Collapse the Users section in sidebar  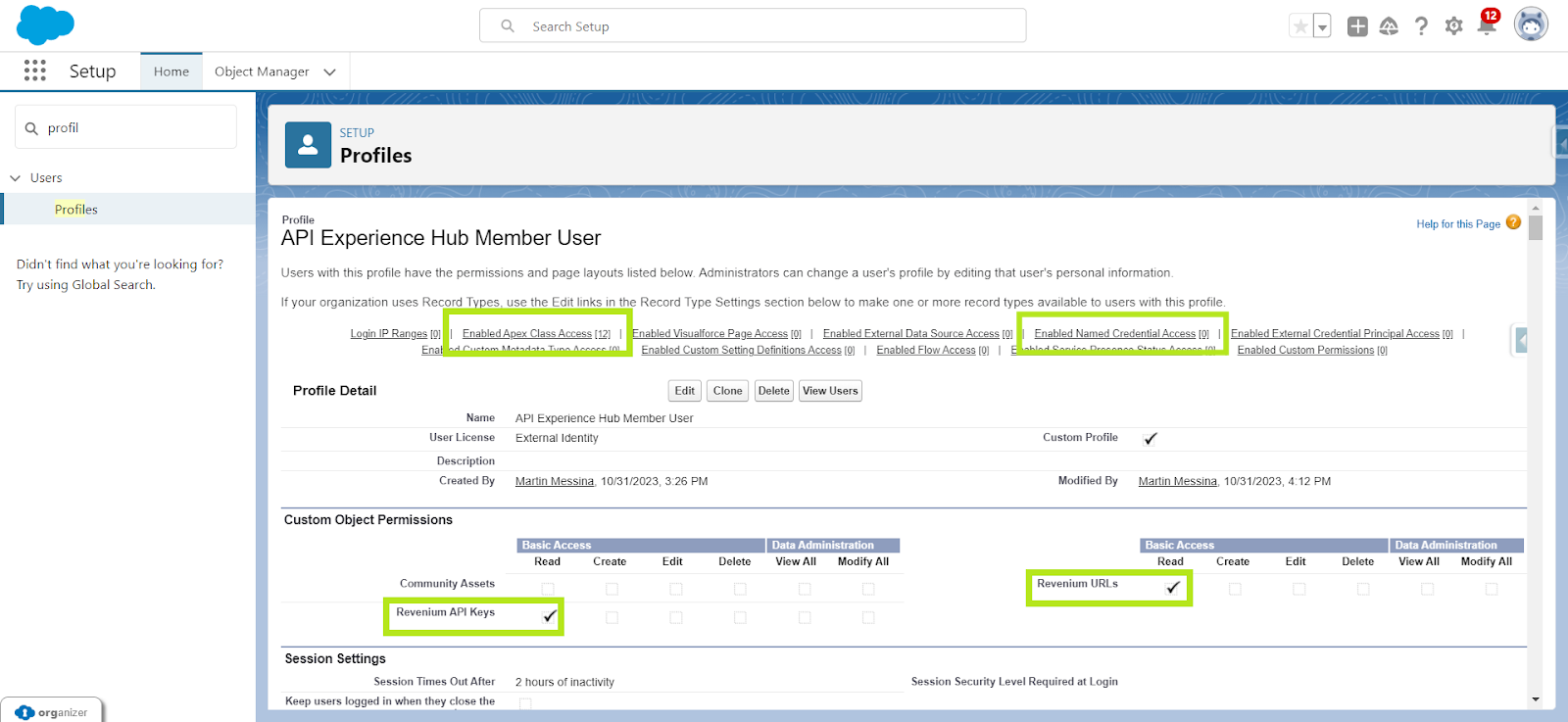16,178
